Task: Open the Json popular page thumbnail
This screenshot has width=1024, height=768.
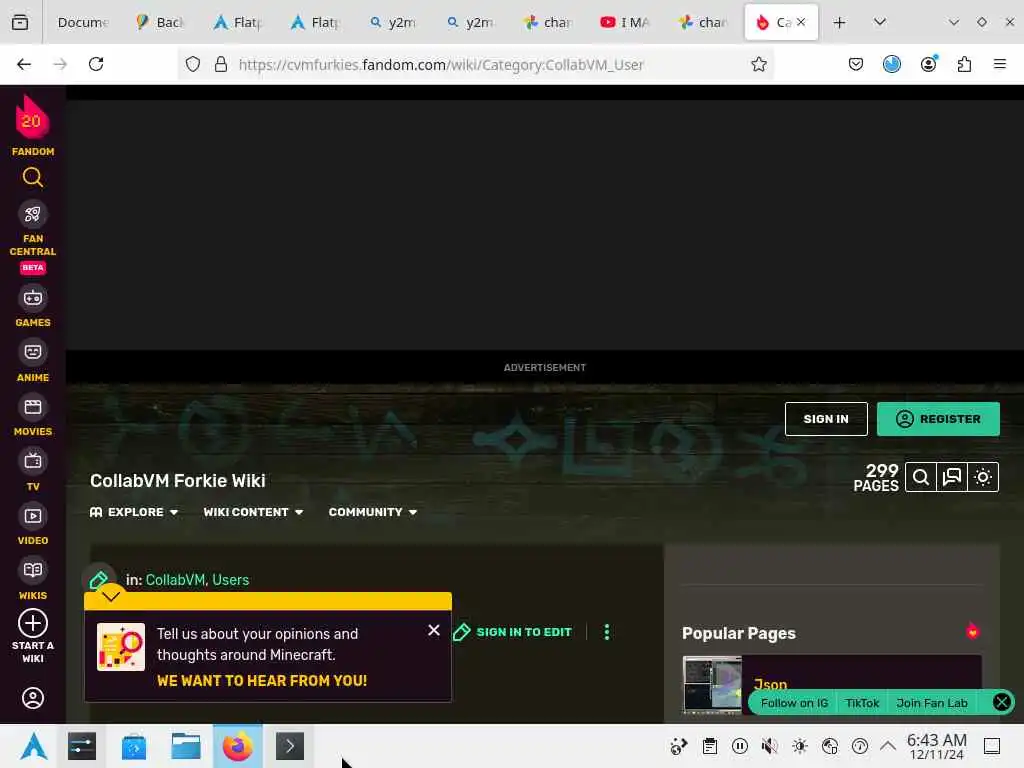Action: click(x=712, y=685)
